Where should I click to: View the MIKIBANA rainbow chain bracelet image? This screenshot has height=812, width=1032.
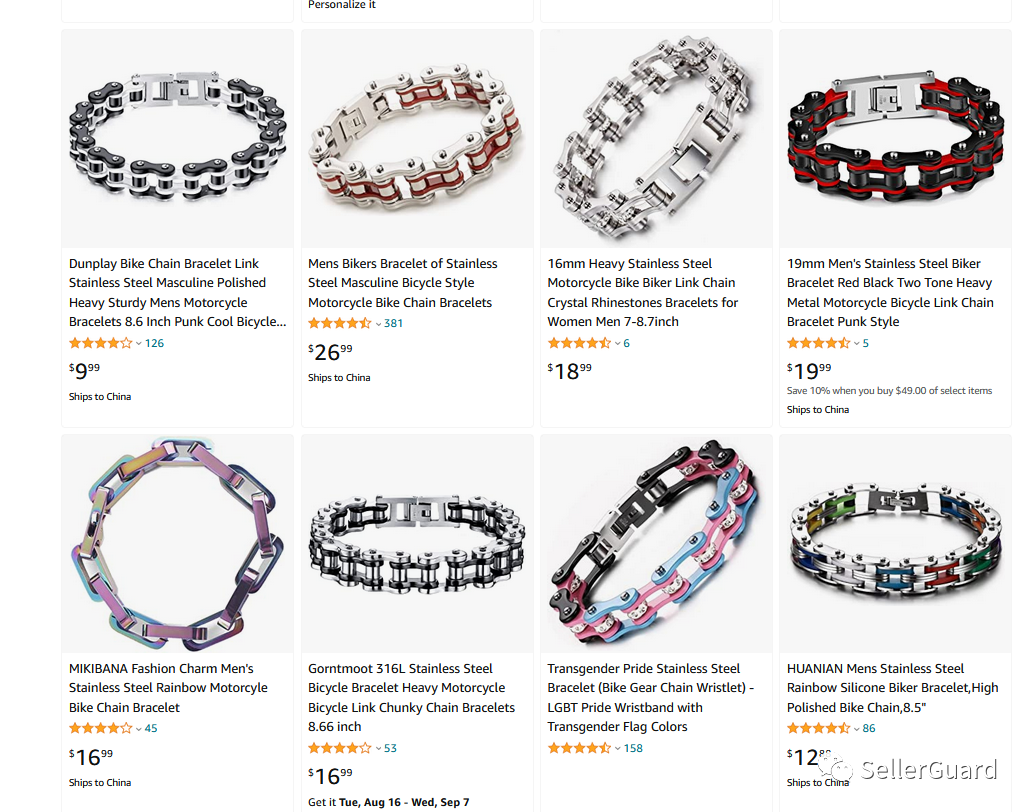coord(177,544)
